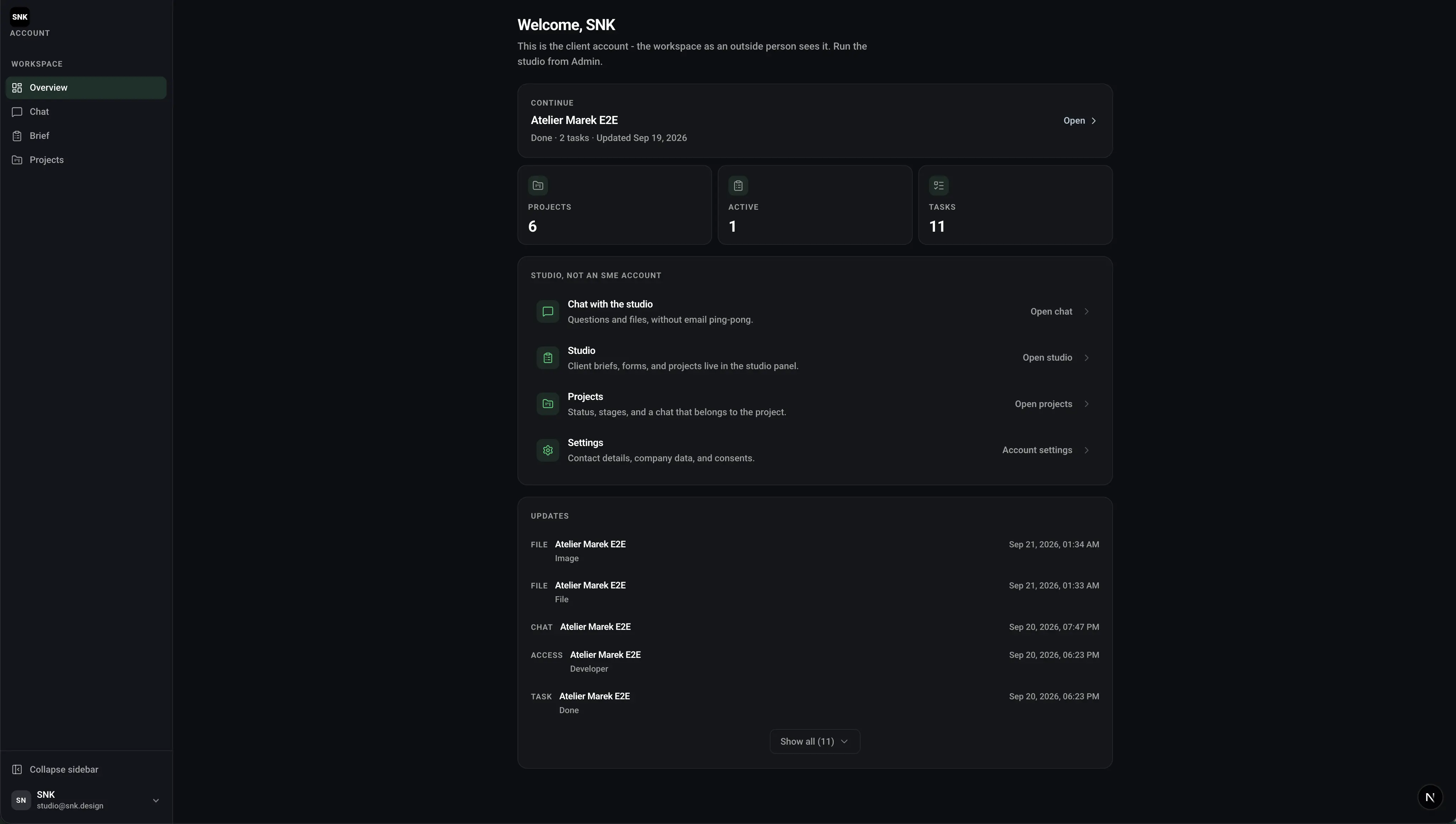Click timestamp Sep 21, 2026, 01:34 AM
This screenshot has height=824, width=1456.
pos(1053,544)
